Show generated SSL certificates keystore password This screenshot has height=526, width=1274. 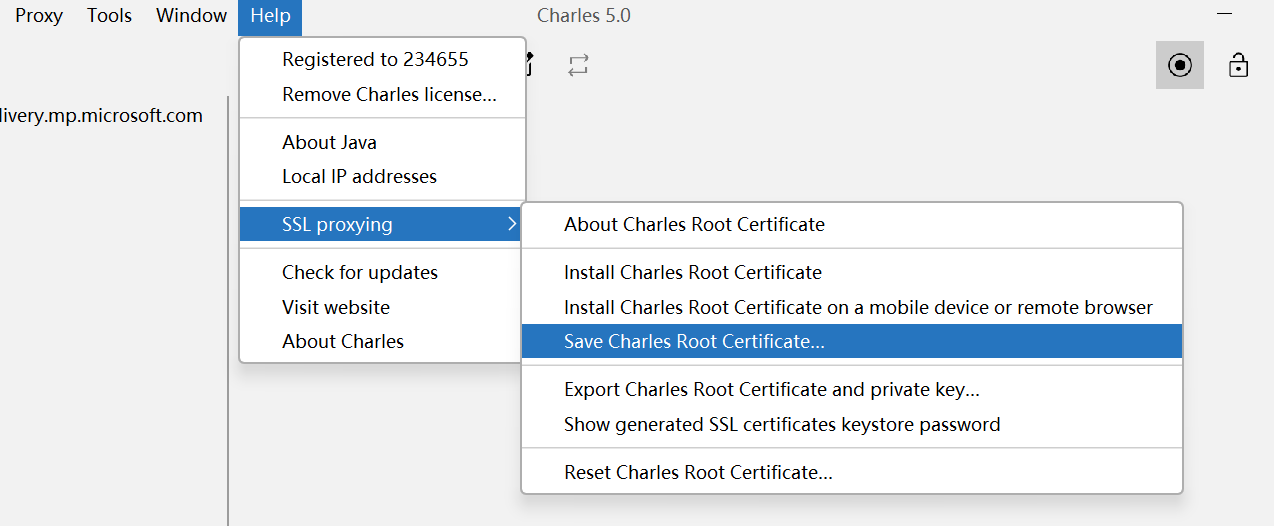point(852,424)
